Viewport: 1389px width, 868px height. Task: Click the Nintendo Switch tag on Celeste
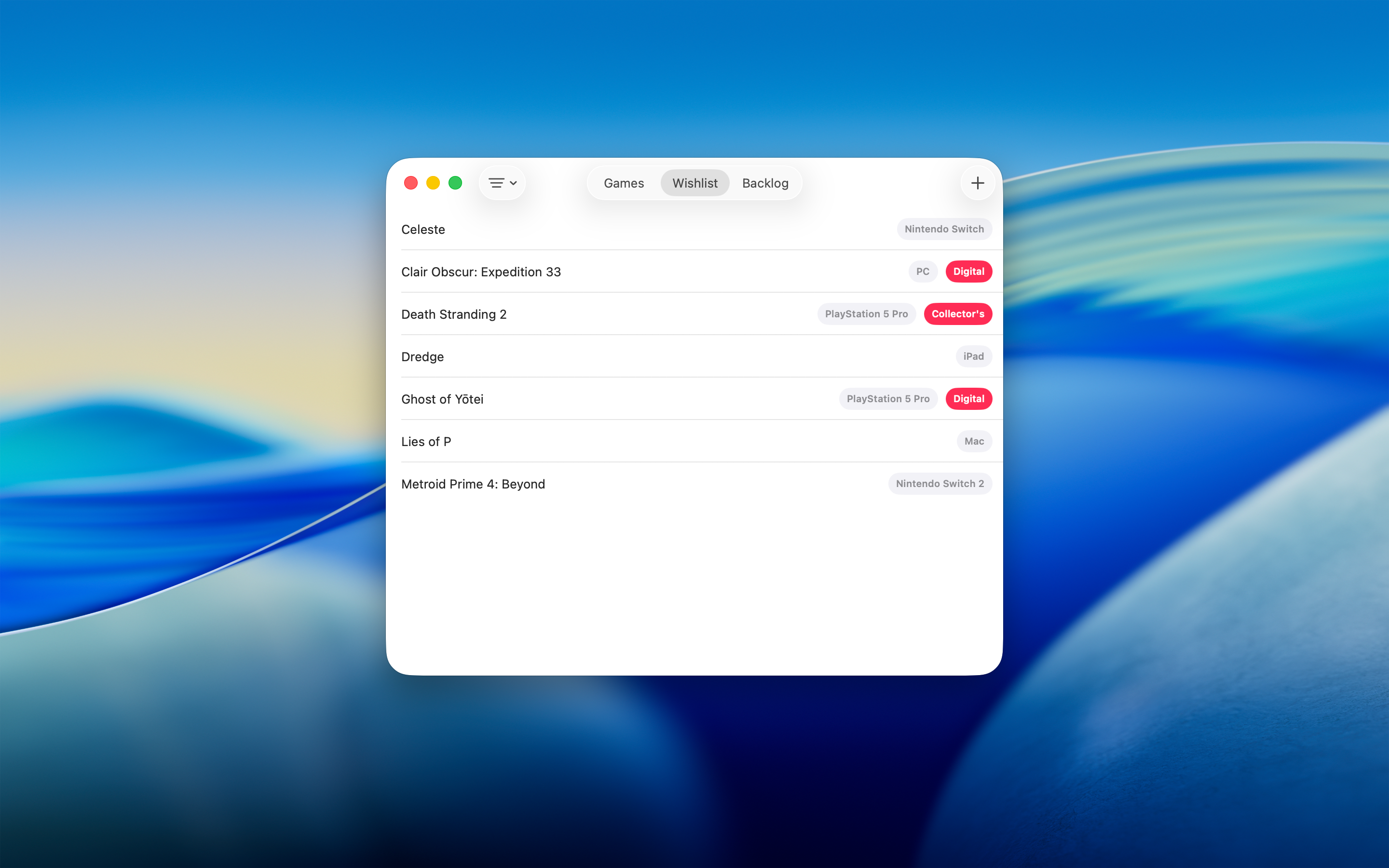(x=943, y=229)
